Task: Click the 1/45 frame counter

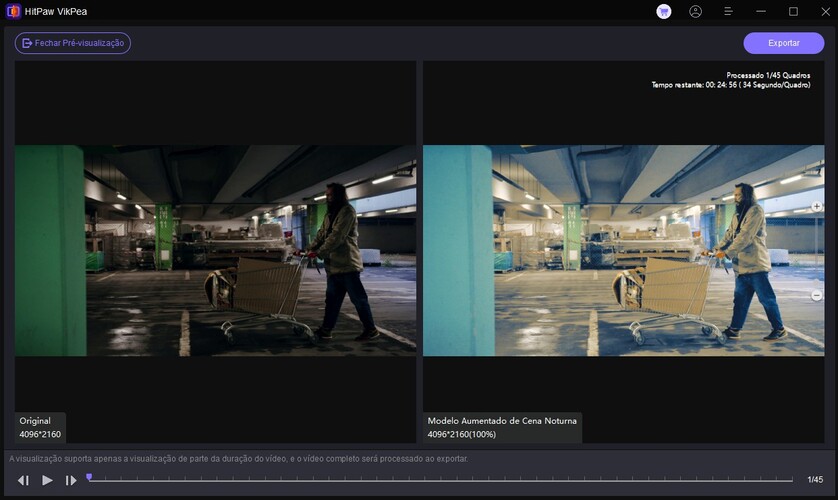Action: 815,481
